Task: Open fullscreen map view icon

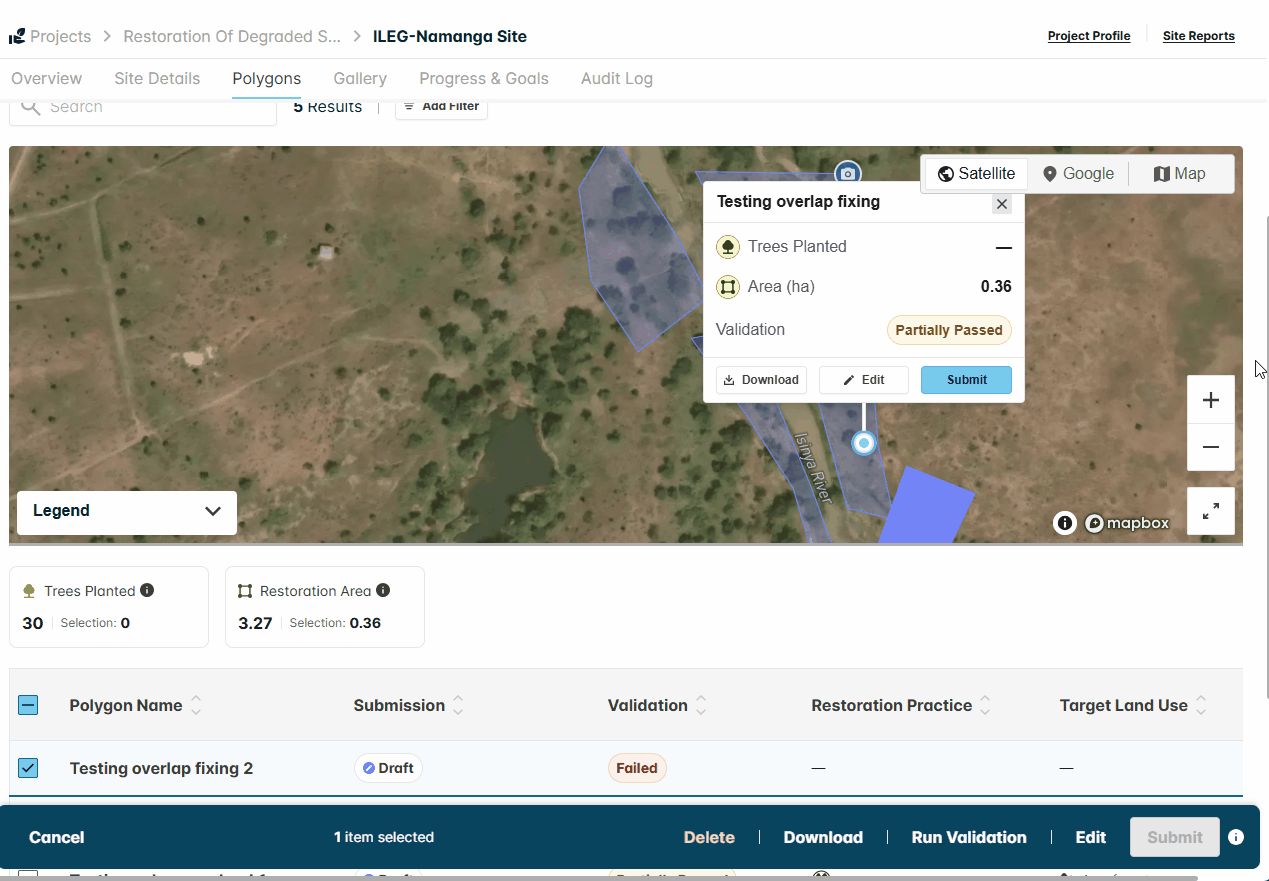Action: pos(1210,511)
